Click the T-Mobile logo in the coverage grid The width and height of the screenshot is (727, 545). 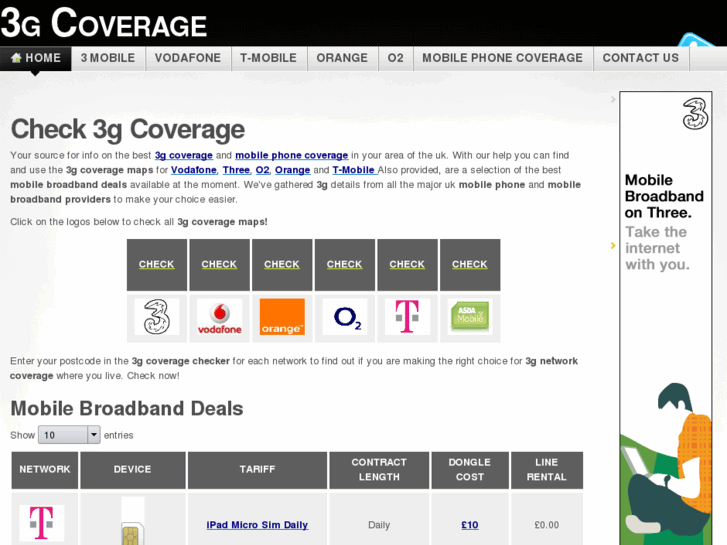(x=407, y=317)
